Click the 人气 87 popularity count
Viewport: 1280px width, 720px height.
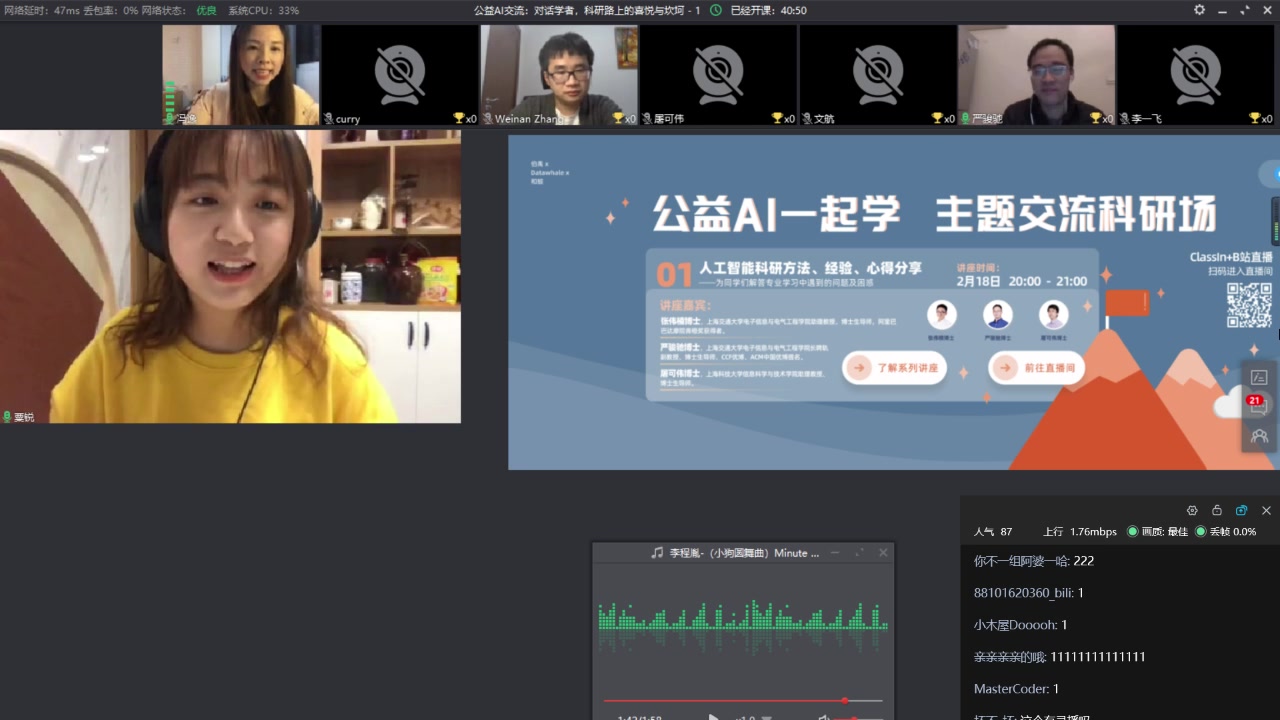(x=993, y=531)
